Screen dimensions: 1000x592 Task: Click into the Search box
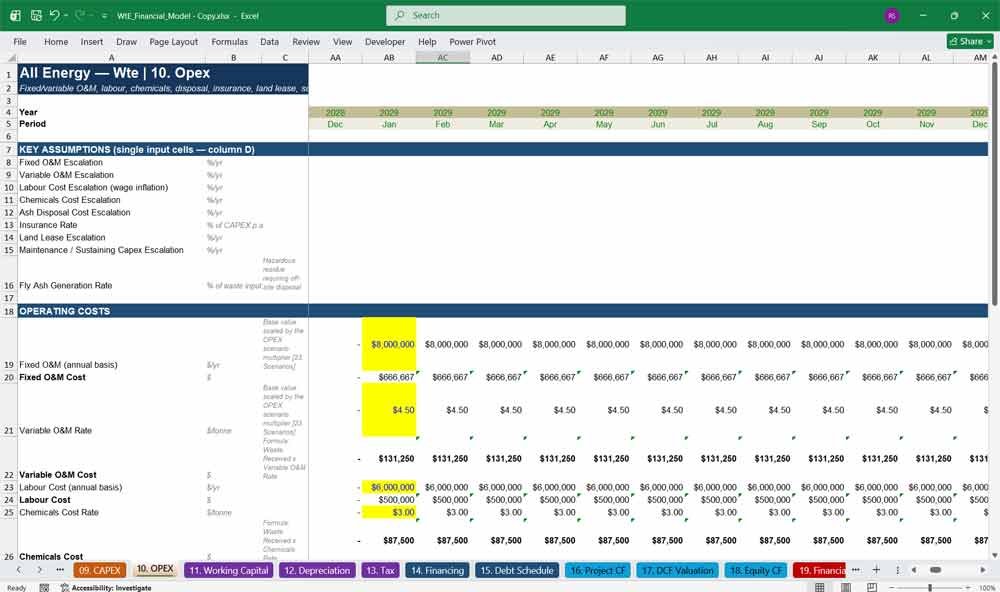(506, 15)
